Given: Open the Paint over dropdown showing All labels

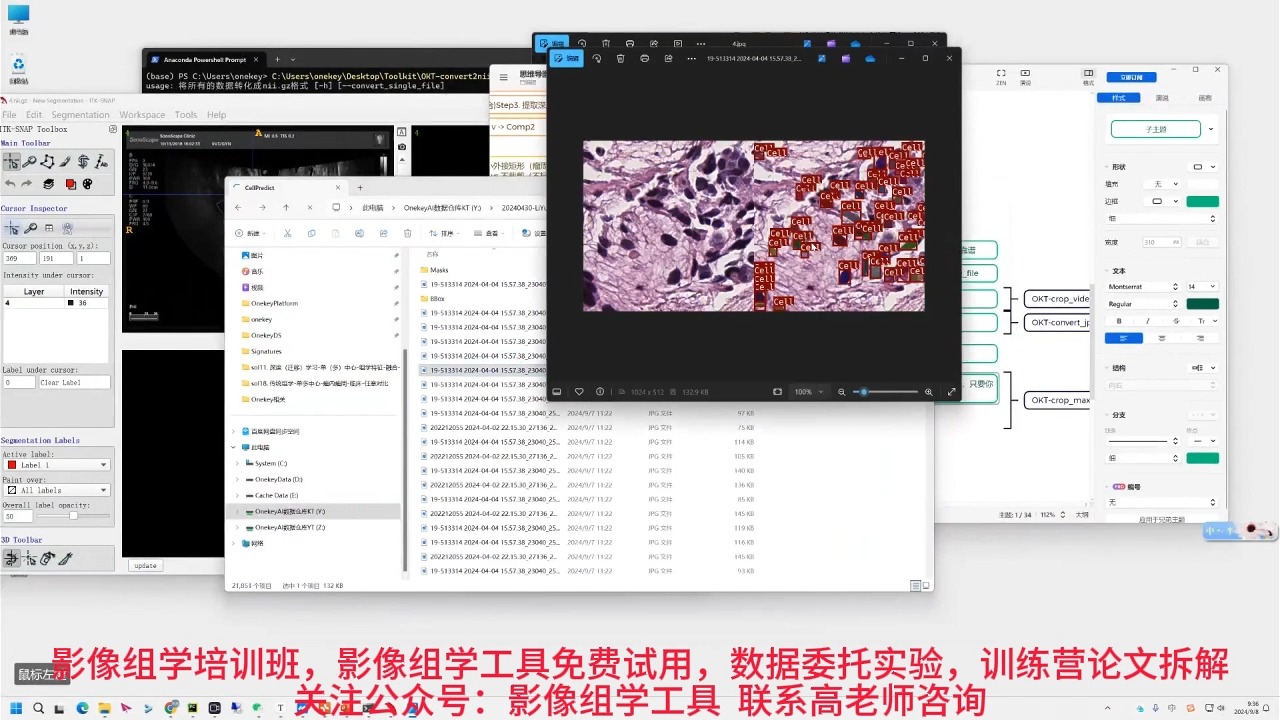Looking at the screenshot, I should pos(56,490).
